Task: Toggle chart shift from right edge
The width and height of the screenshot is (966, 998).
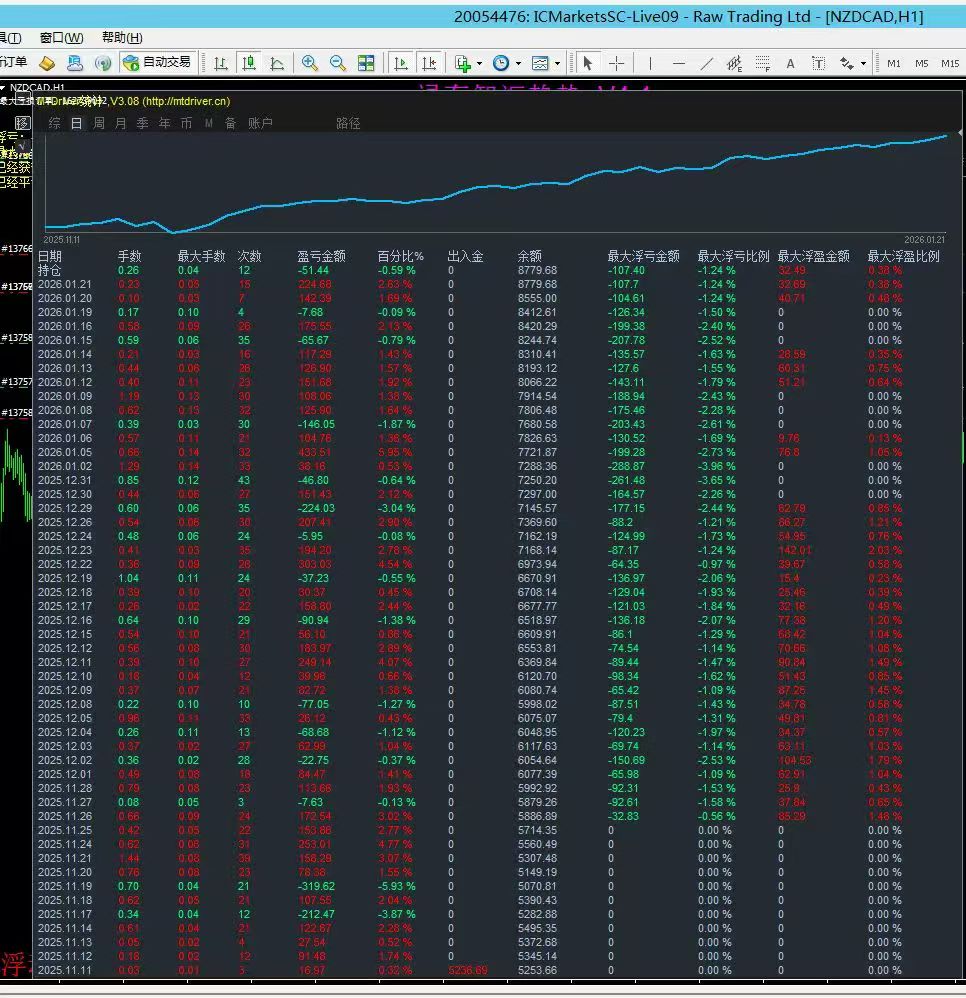Action: click(430, 63)
